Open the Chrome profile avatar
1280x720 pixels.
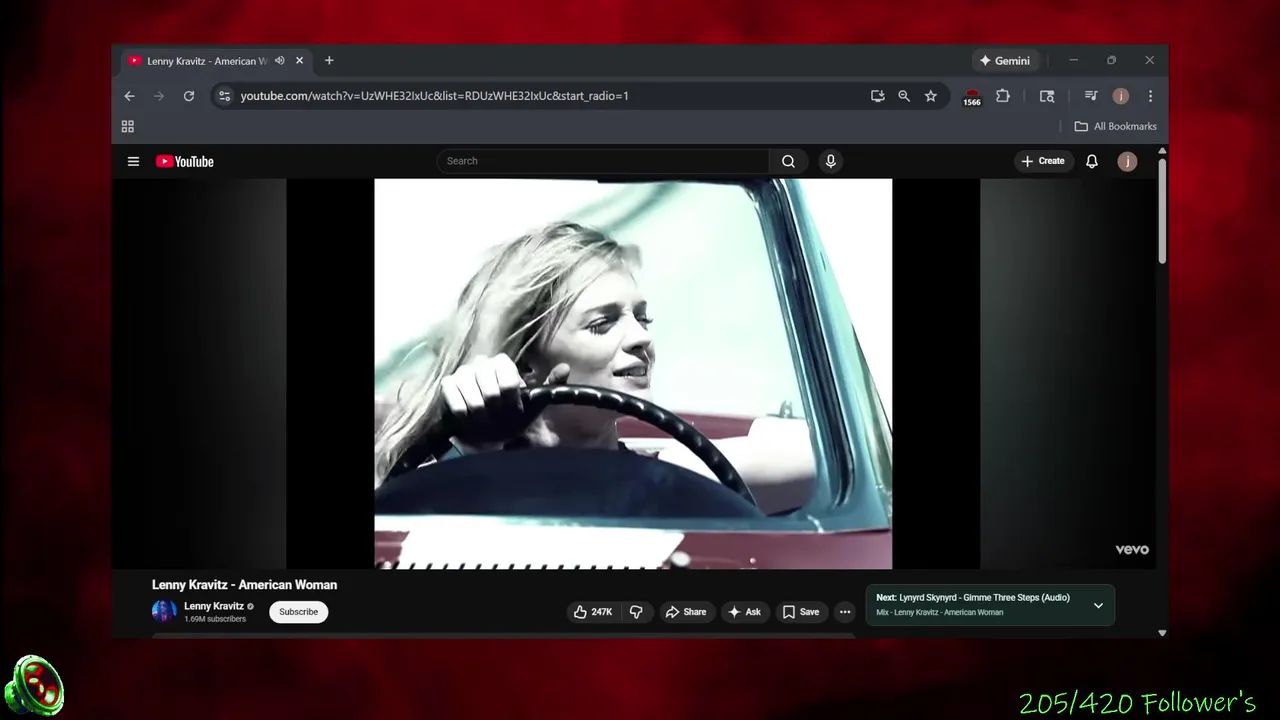click(1121, 96)
